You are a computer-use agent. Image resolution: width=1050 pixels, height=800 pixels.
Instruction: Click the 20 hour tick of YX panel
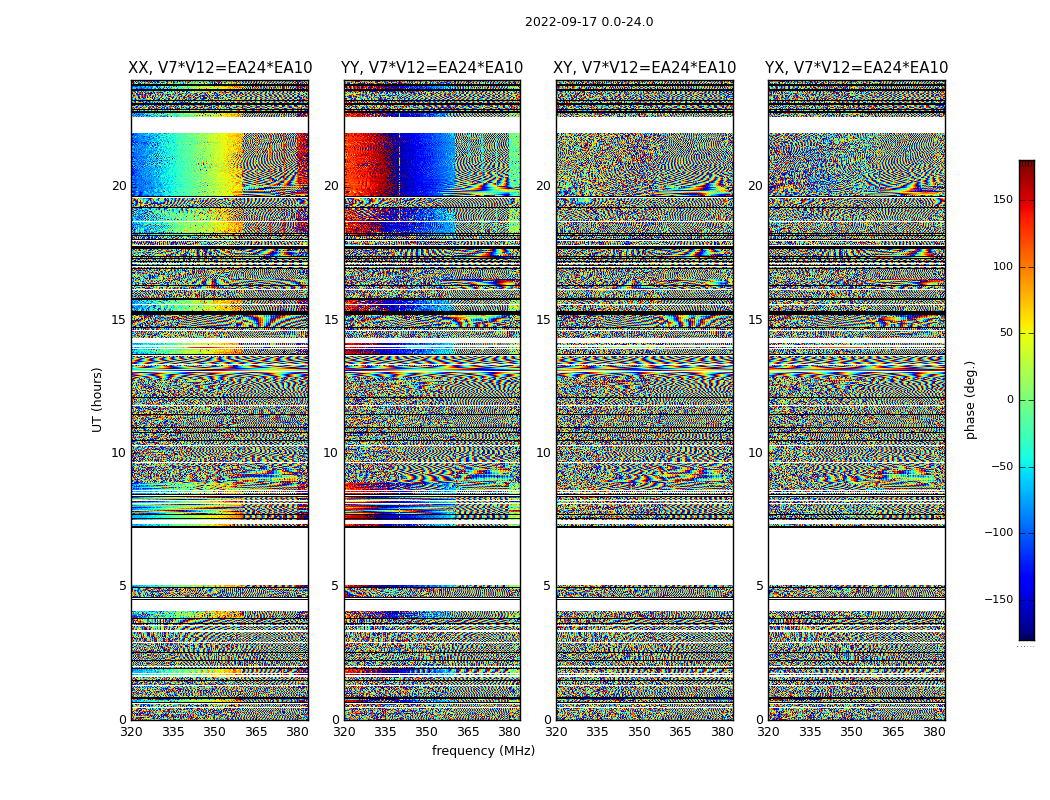[755, 186]
